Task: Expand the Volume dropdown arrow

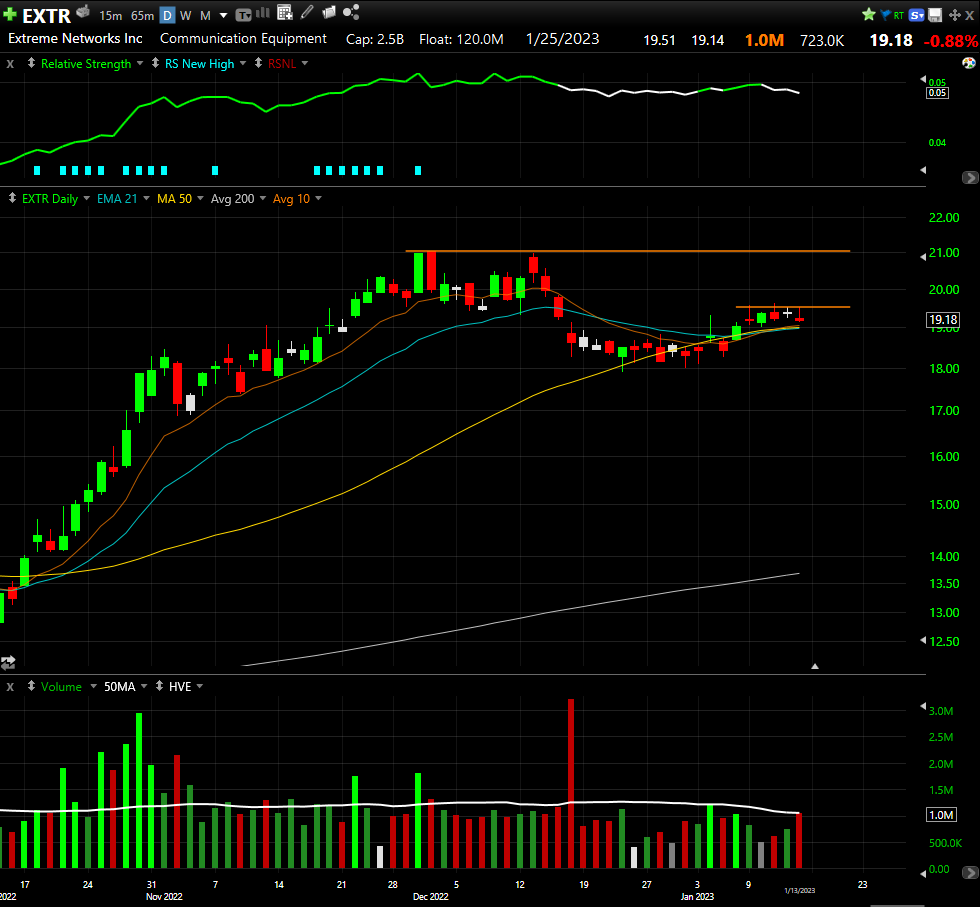Action: click(x=94, y=686)
